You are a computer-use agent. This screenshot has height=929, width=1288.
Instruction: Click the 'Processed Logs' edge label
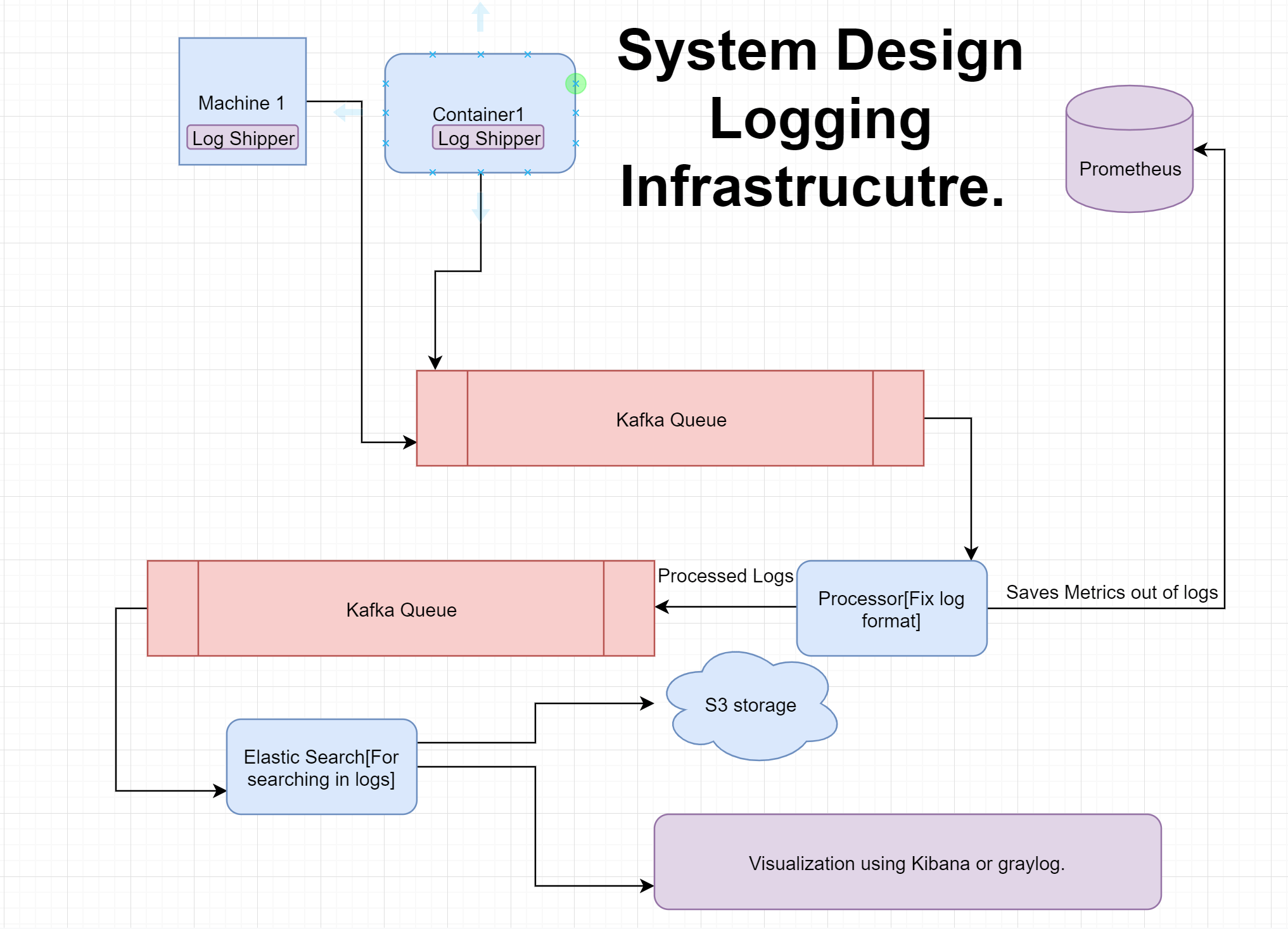(725, 576)
